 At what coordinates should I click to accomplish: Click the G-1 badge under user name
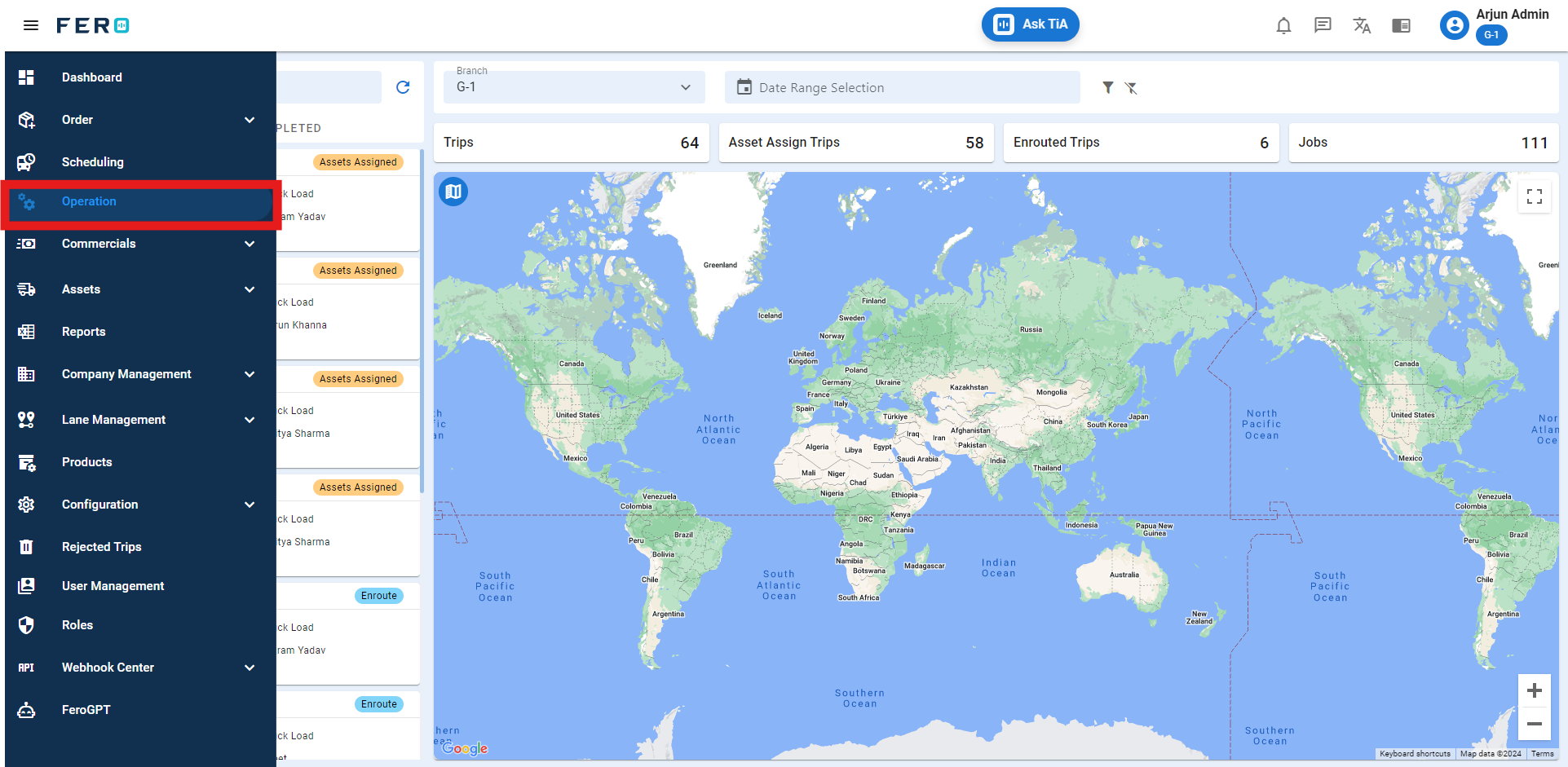pyautogui.click(x=1491, y=35)
